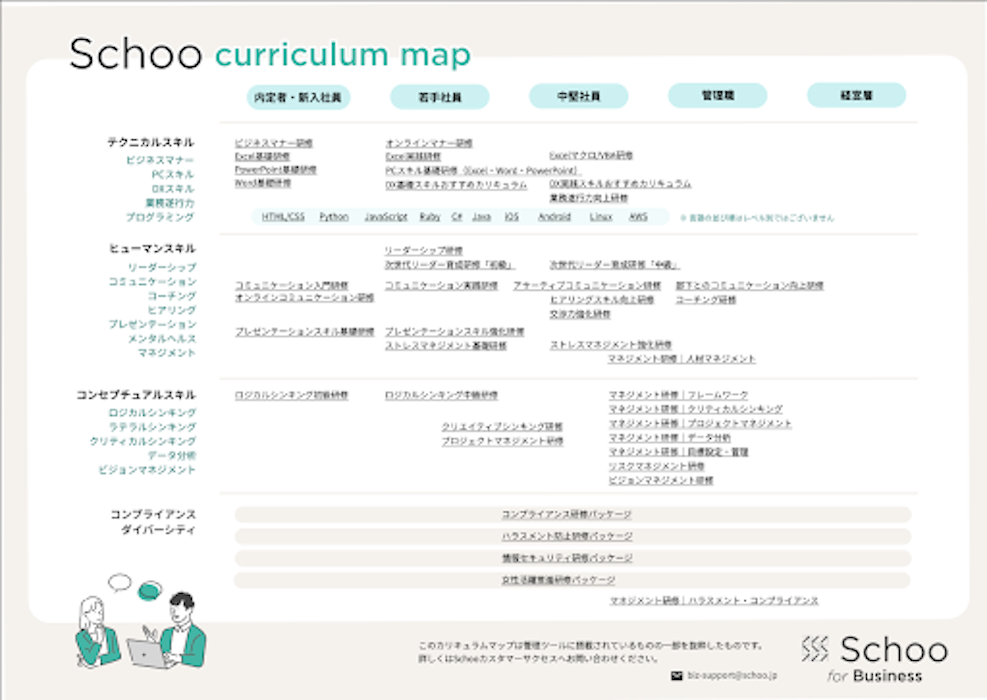Open マネジメント研修｜人材マネジメント link
The height and width of the screenshot is (700, 987).
coord(682,359)
